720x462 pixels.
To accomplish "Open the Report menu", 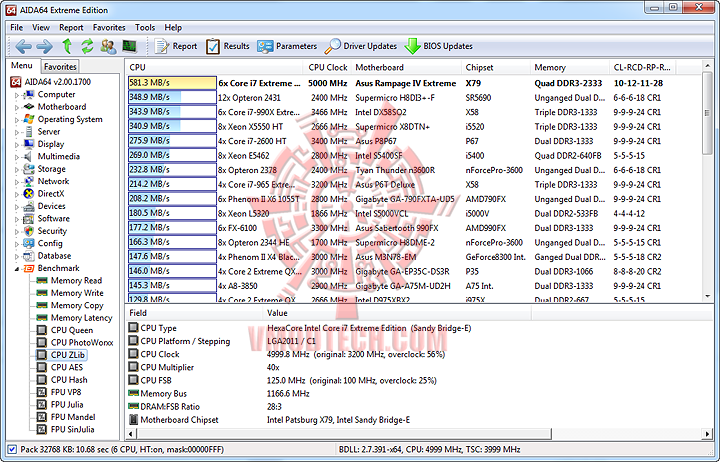I will [71, 28].
